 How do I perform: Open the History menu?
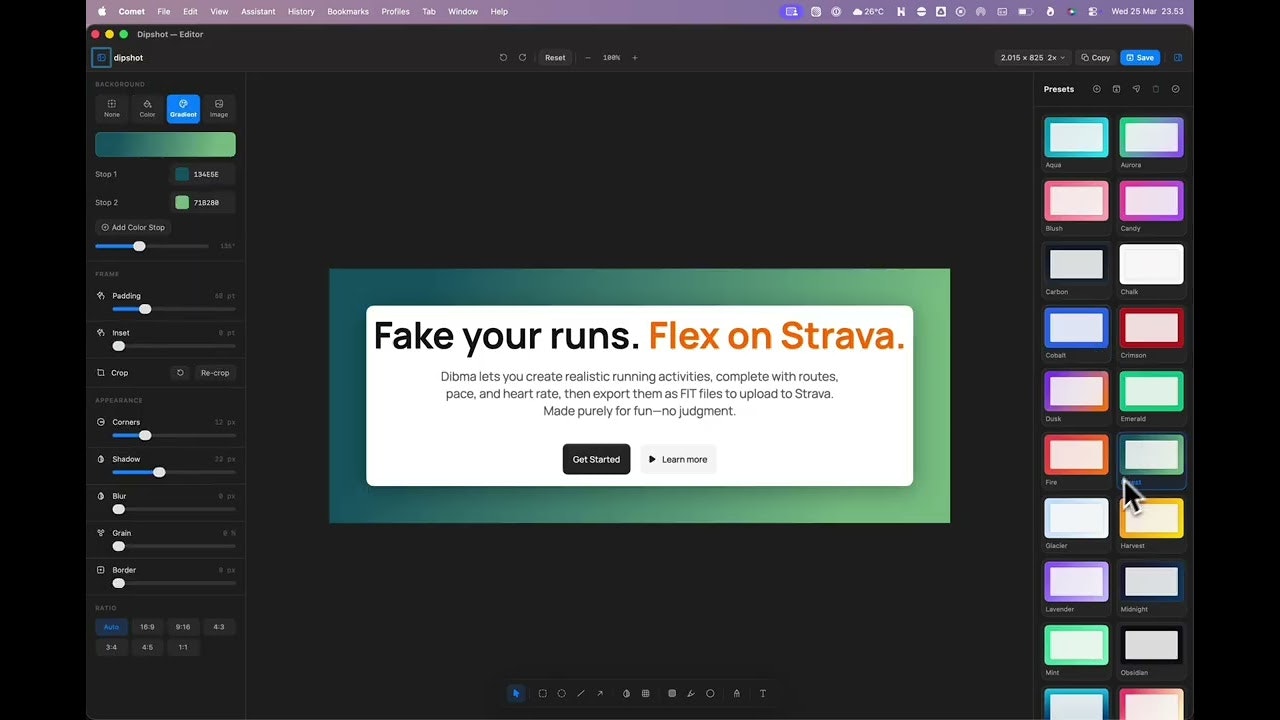pyautogui.click(x=301, y=11)
